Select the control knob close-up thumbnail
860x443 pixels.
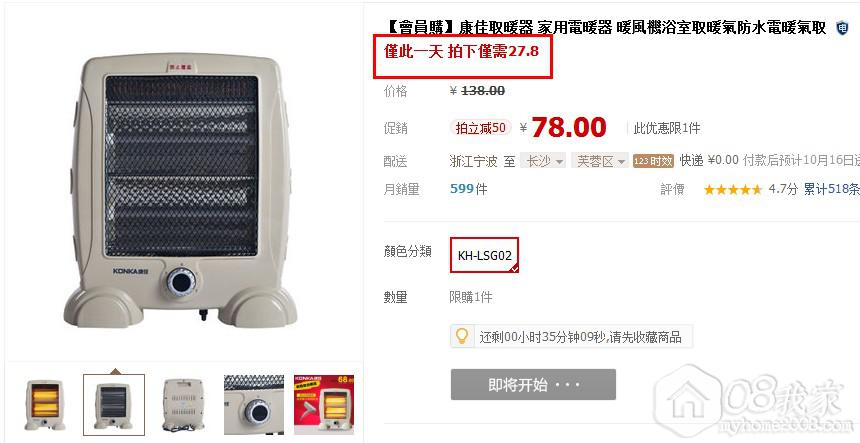(254, 405)
